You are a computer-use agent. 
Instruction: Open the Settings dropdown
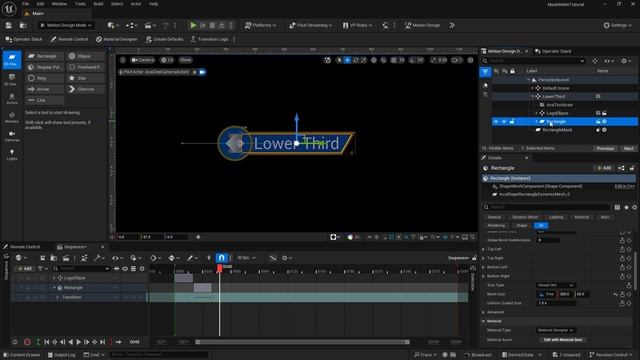pos(618,25)
